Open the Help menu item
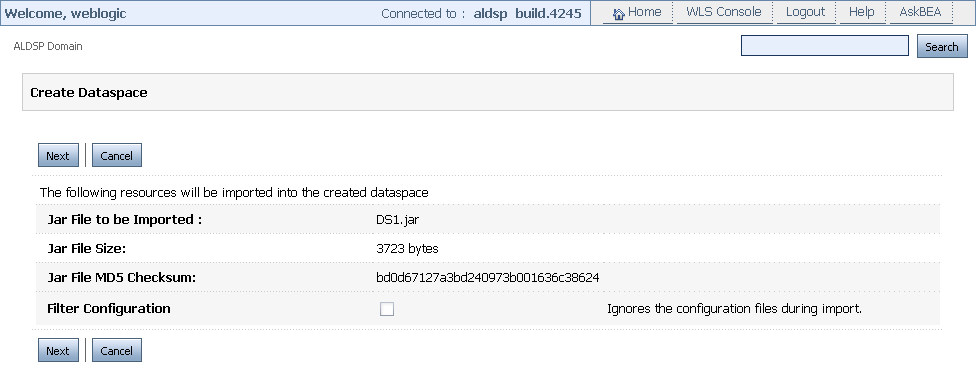 pyautogui.click(x=861, y=12)
